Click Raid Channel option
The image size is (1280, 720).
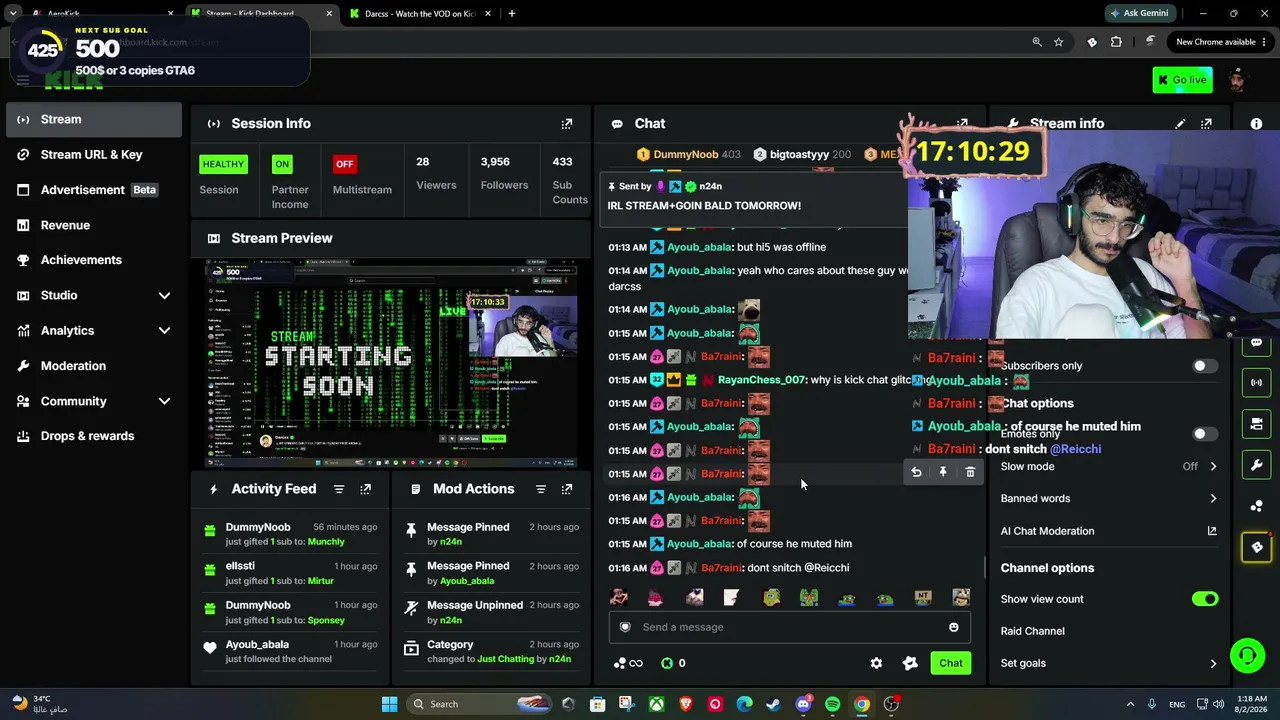pyautogui.click(x=1032, y=631)
